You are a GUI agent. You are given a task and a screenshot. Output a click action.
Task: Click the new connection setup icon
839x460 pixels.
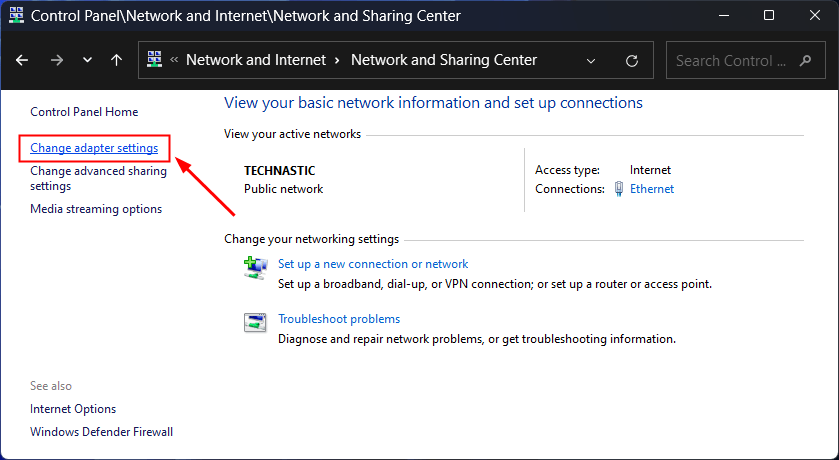coord(256,268)
